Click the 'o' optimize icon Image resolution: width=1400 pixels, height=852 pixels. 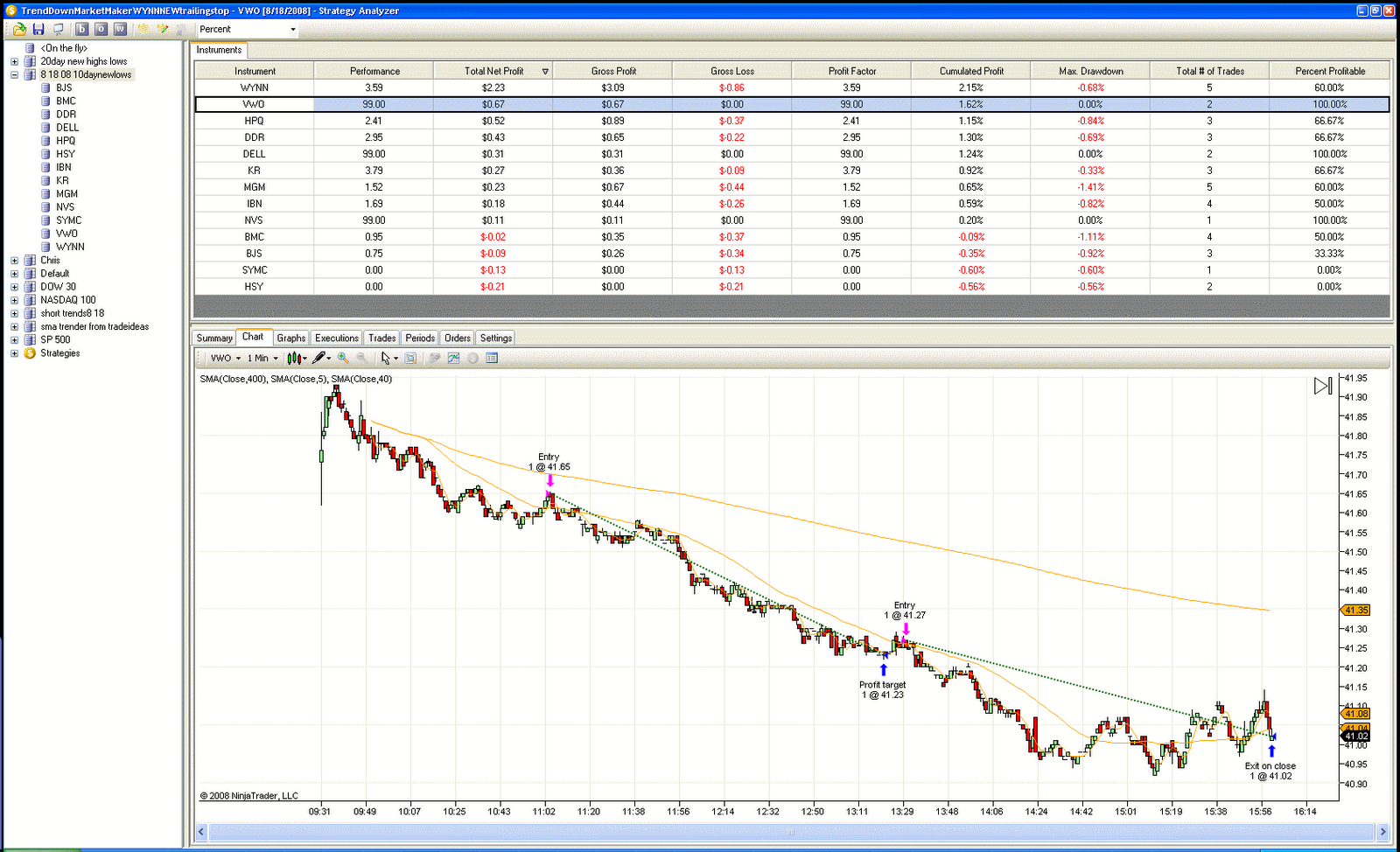point(98,29)
